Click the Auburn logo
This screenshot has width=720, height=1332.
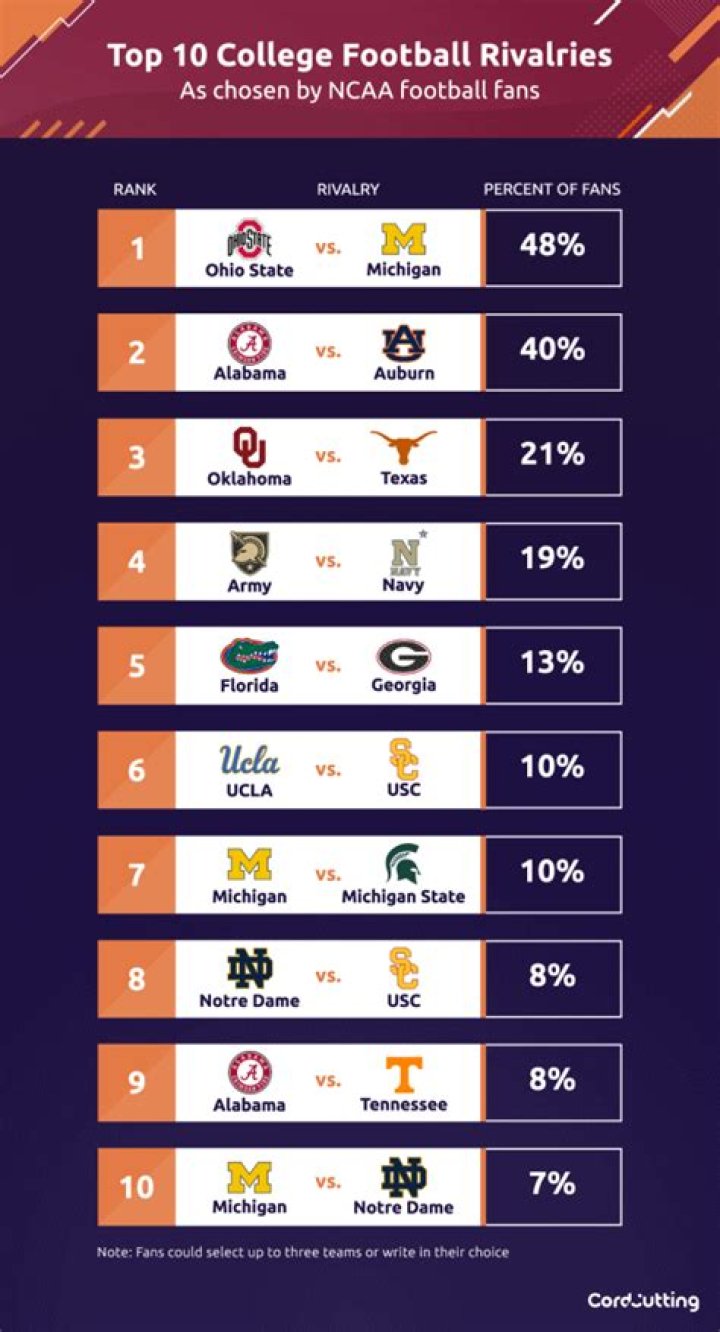click(x=404, y=345)
